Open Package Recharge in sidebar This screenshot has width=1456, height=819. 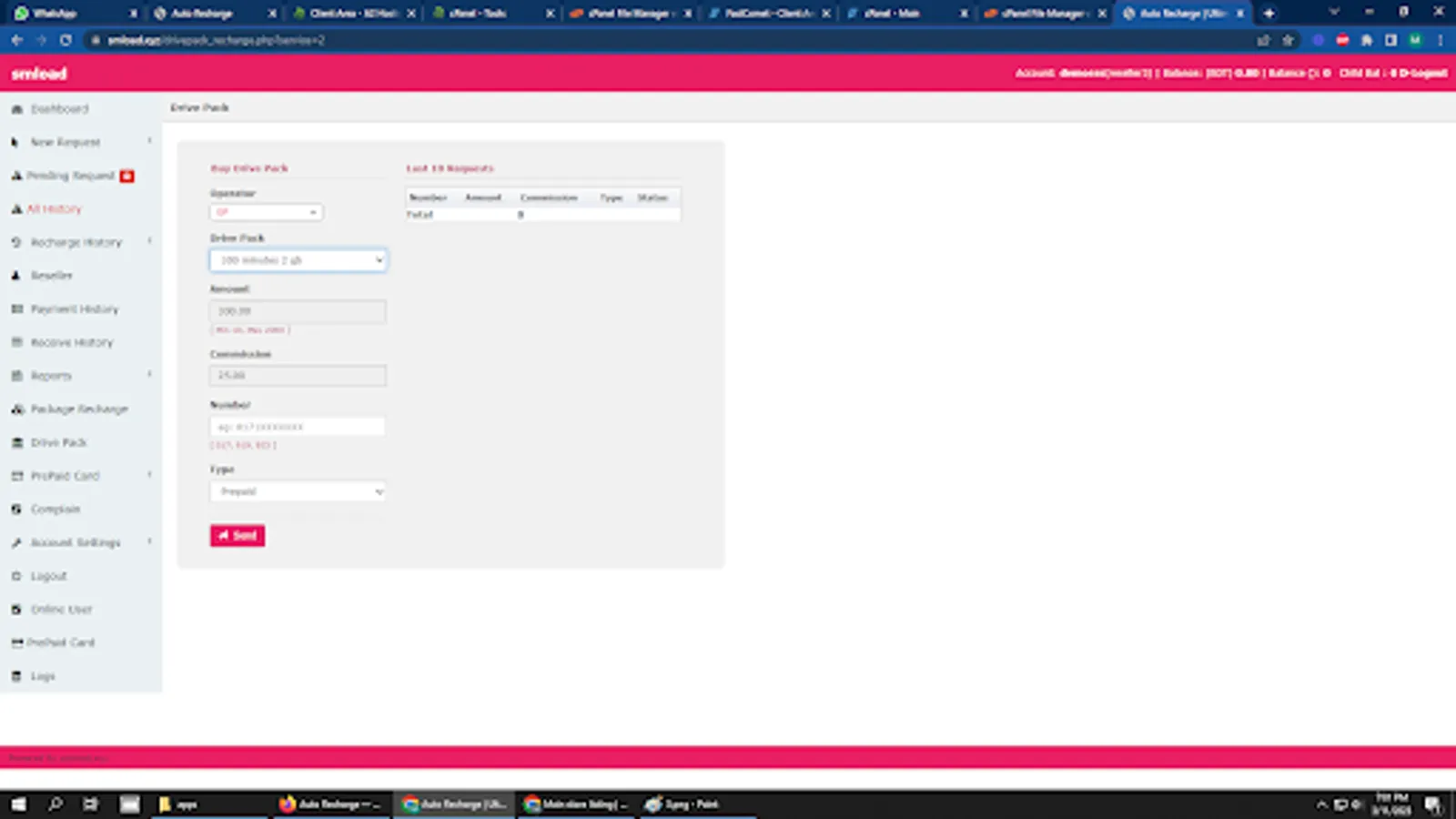[x=79, y=409]
